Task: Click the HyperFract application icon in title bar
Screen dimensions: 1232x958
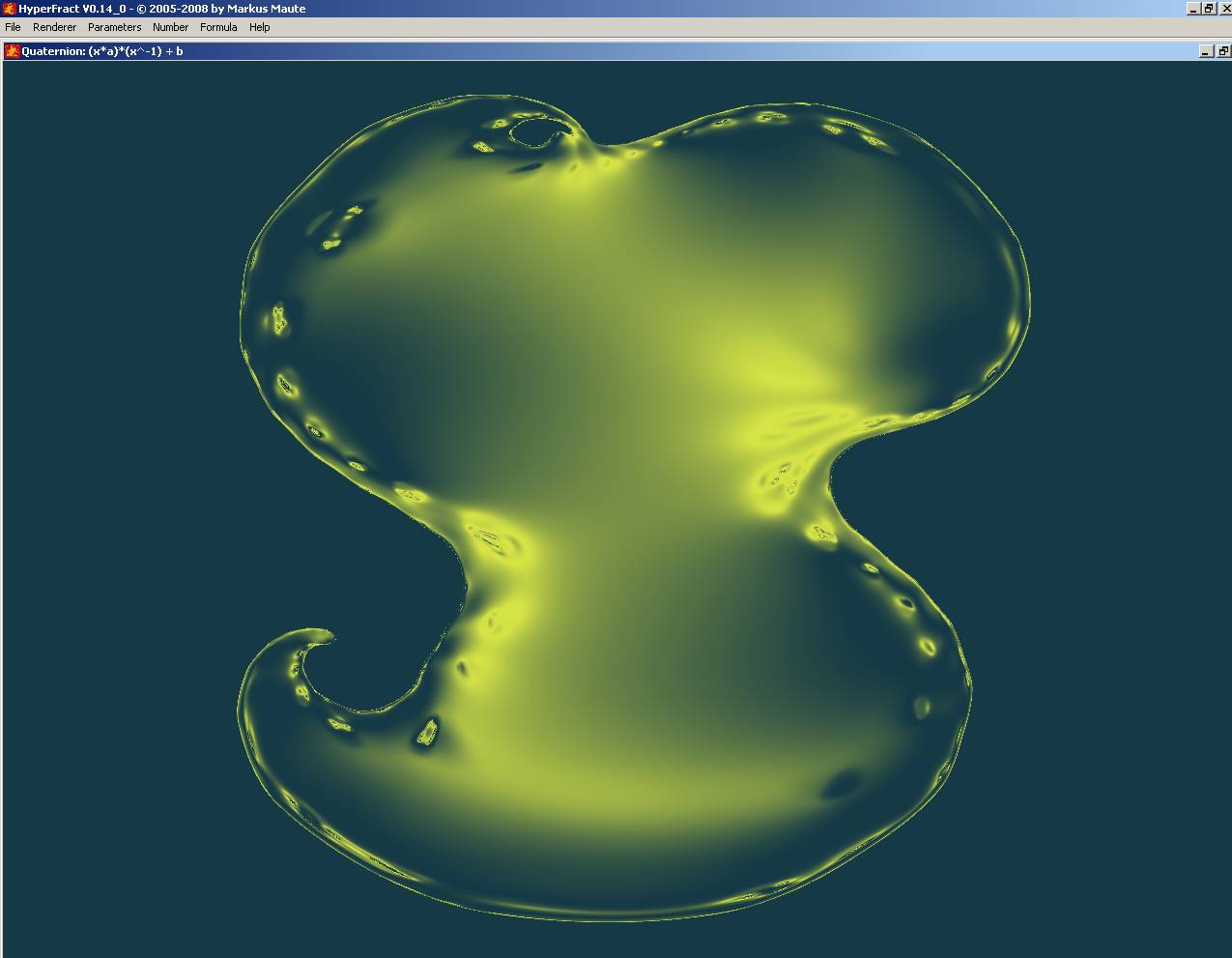Action: coord(9,9)
